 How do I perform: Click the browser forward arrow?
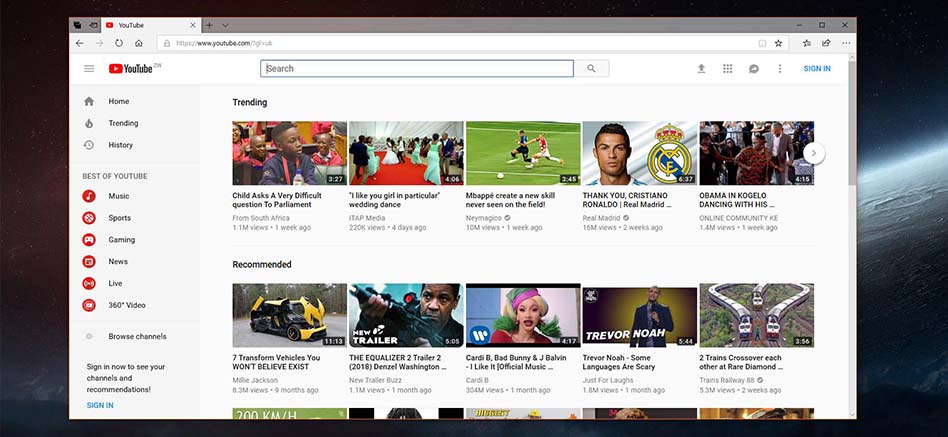pos(100,44)
